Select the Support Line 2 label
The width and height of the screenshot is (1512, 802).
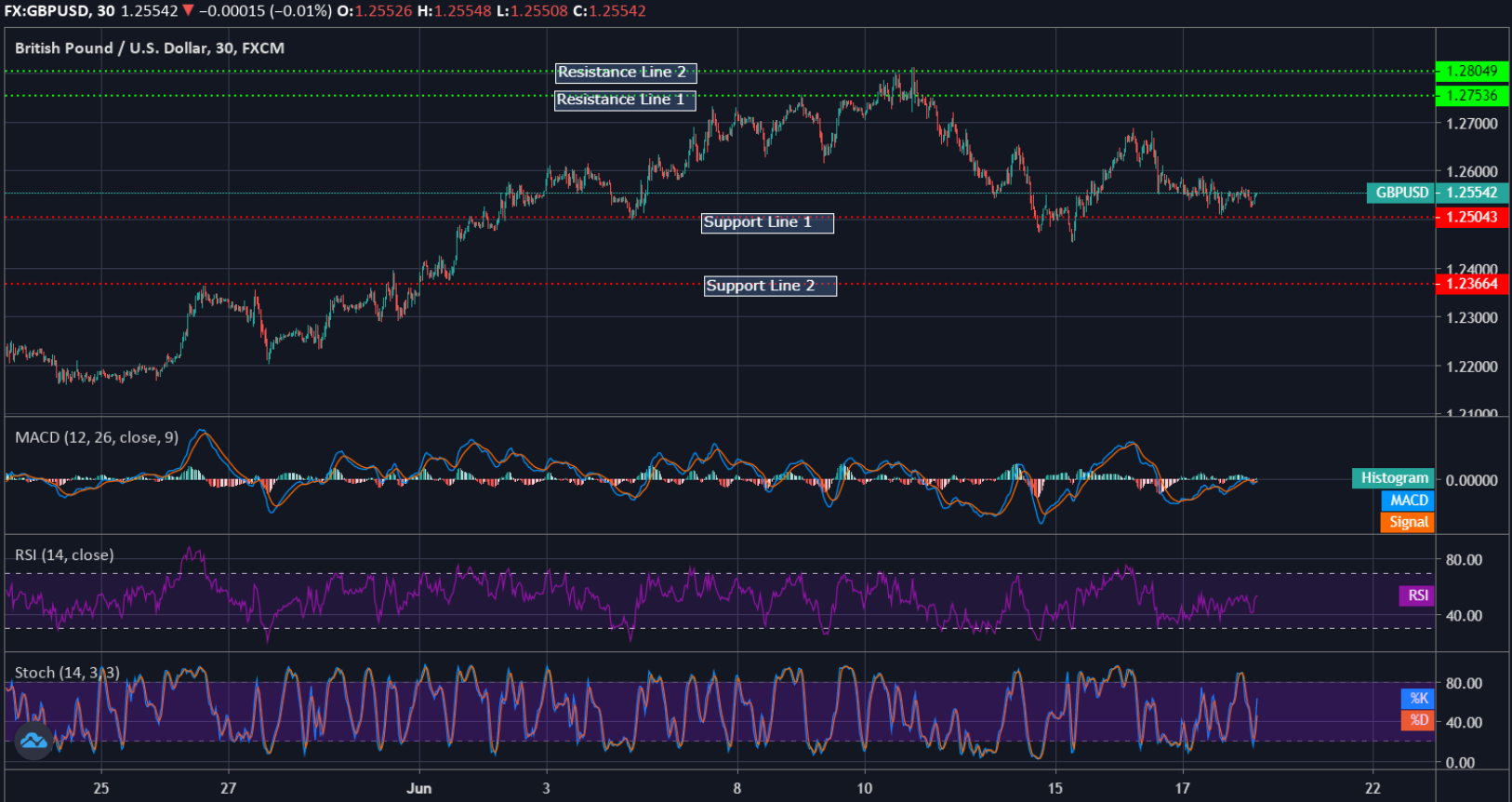click(x=770, y=286)
